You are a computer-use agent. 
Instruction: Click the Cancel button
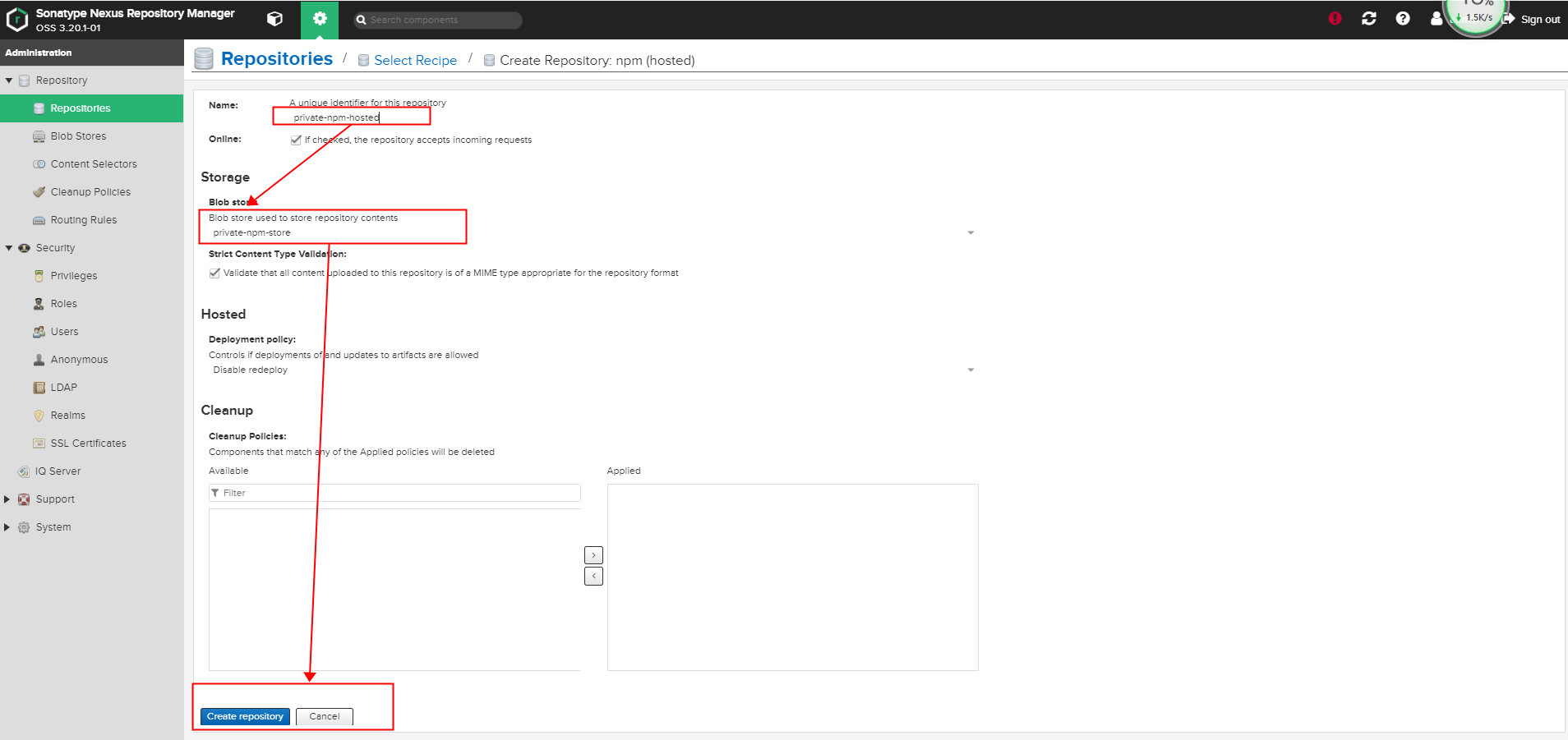tap(325, 716)
